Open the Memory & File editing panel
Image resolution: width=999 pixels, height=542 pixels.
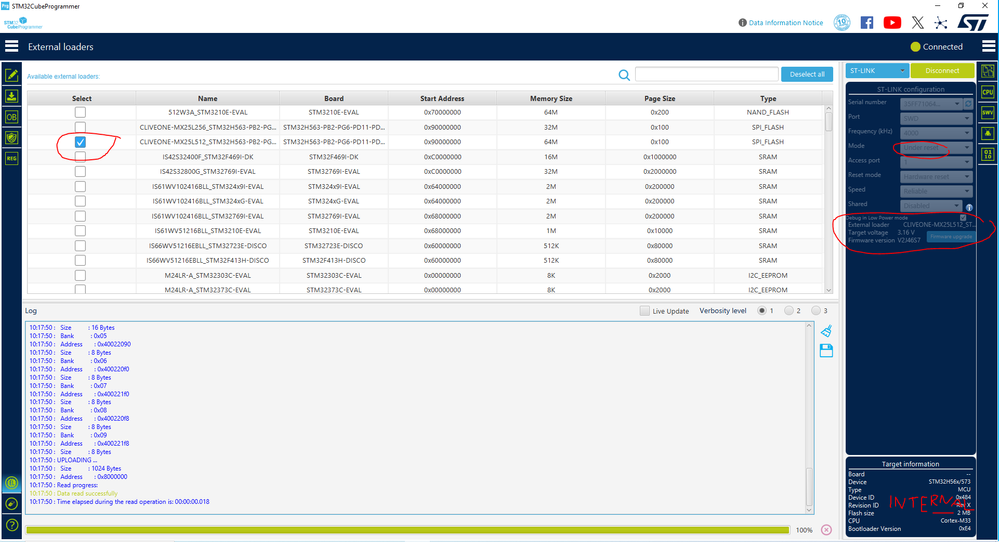[x=11, y=75]
